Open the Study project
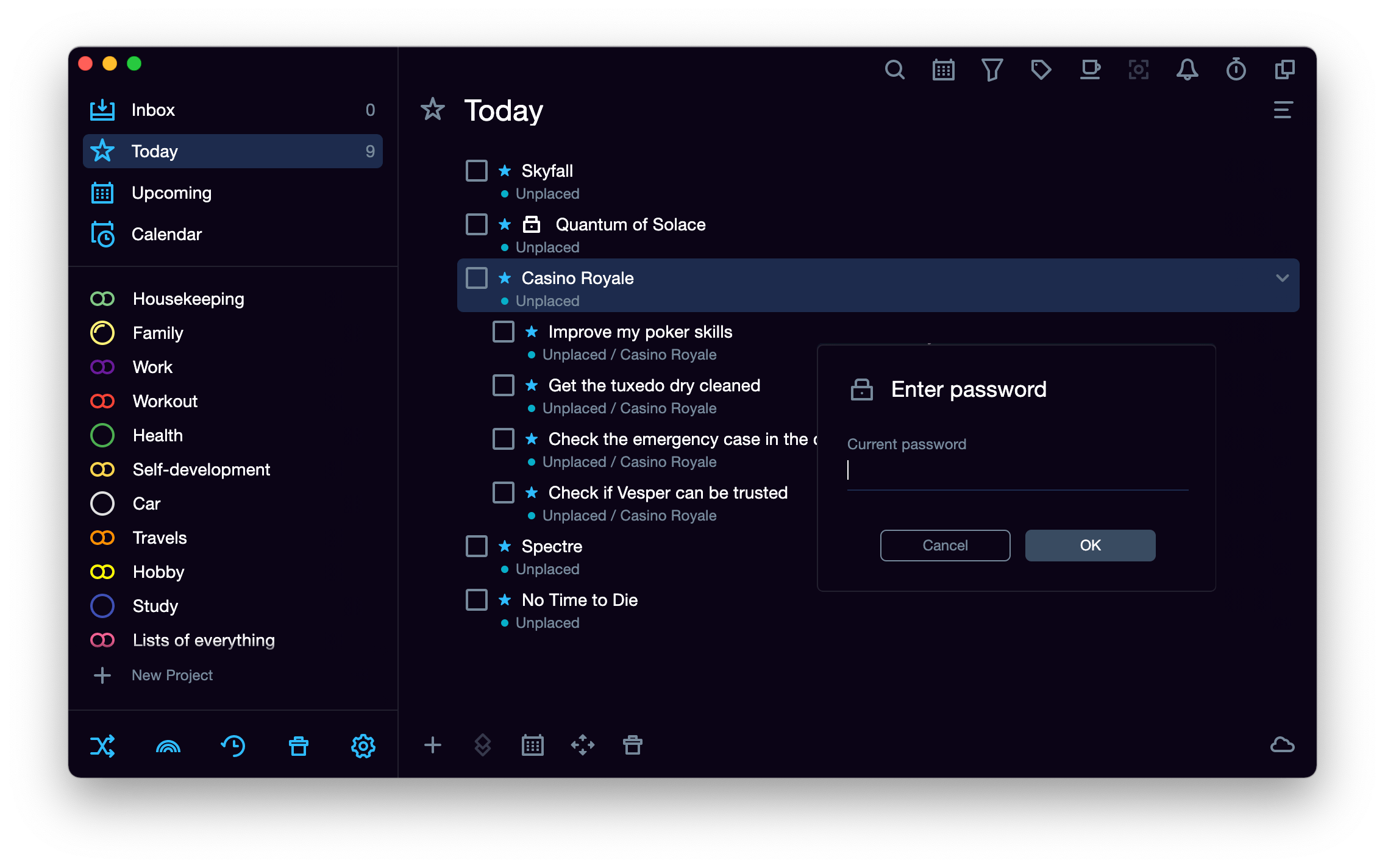The image size is (1385, 868). pyautogui.click(x=233, y=606)
